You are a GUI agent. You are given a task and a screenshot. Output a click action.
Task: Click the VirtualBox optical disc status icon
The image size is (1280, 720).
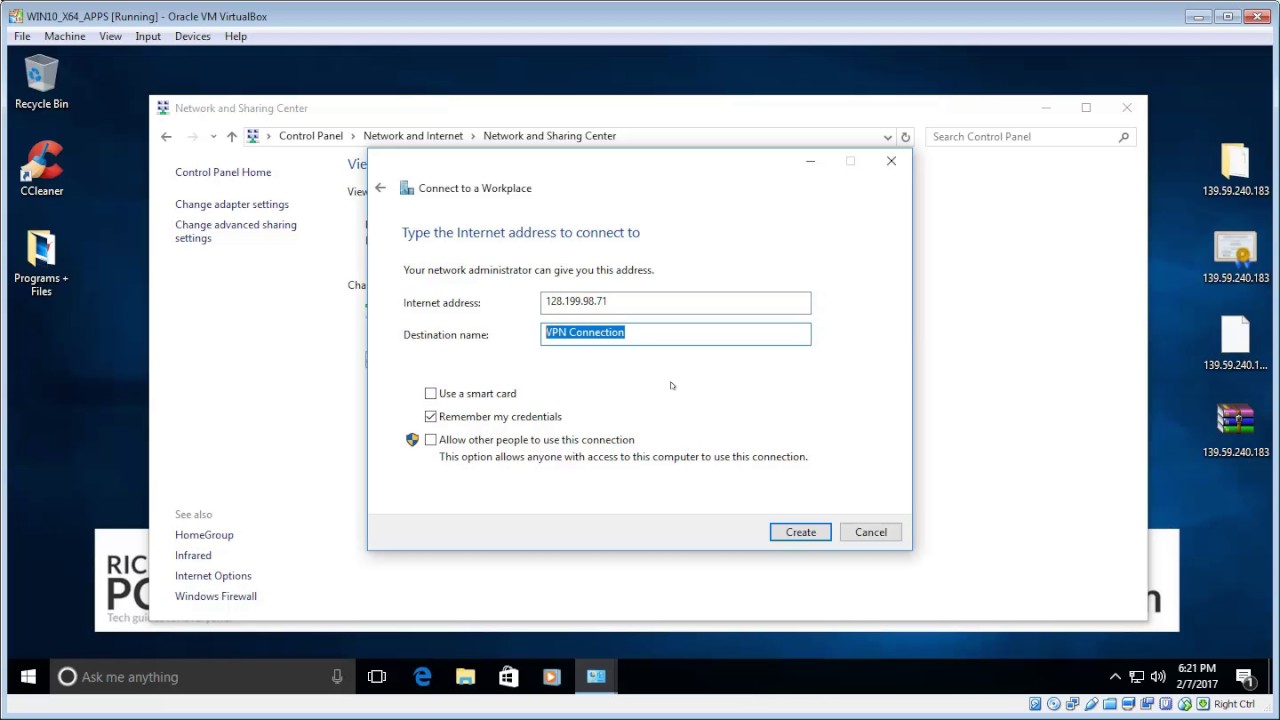(x=1054, y=704)
